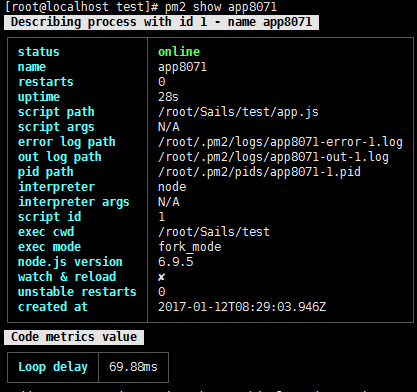This screenshot has height=392, width=417.
Task: Select the script path '/root/Sails/test/app.js'
Action: (x=238, y=112)
